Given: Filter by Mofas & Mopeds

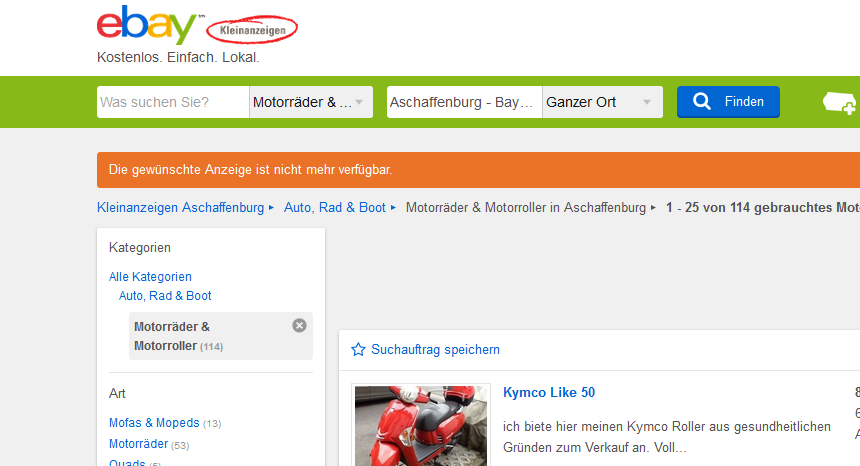Looking at the screenshot, I should click(154, 423).
